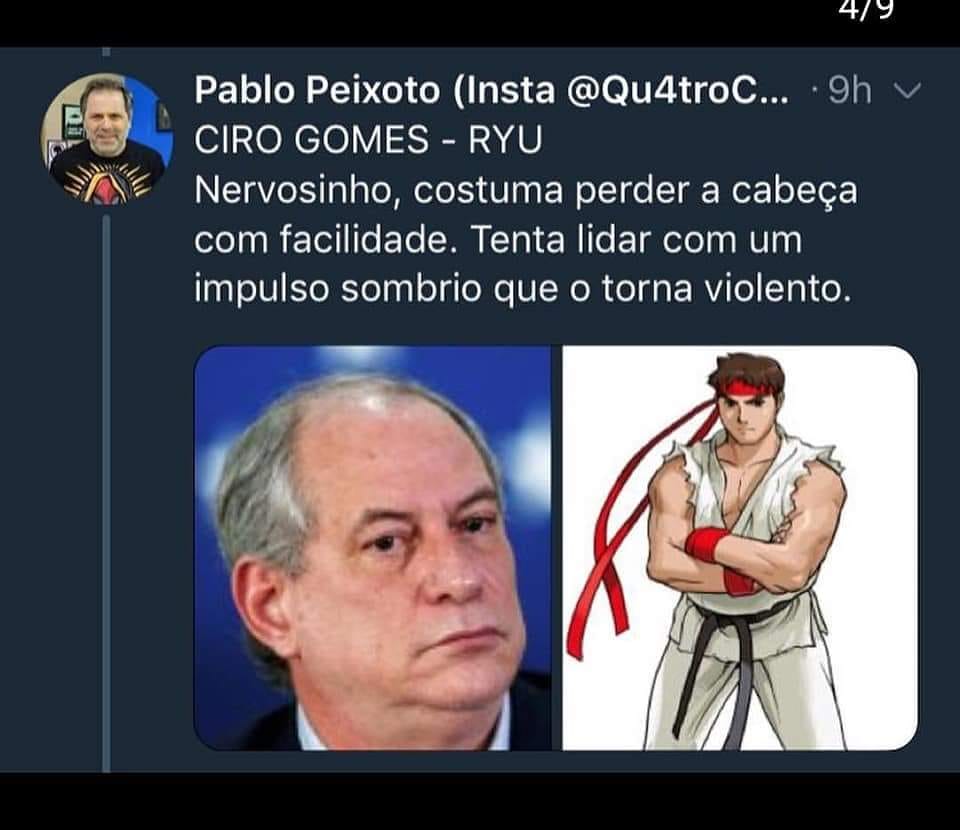Open the tweet options chevron

(907, 91)
